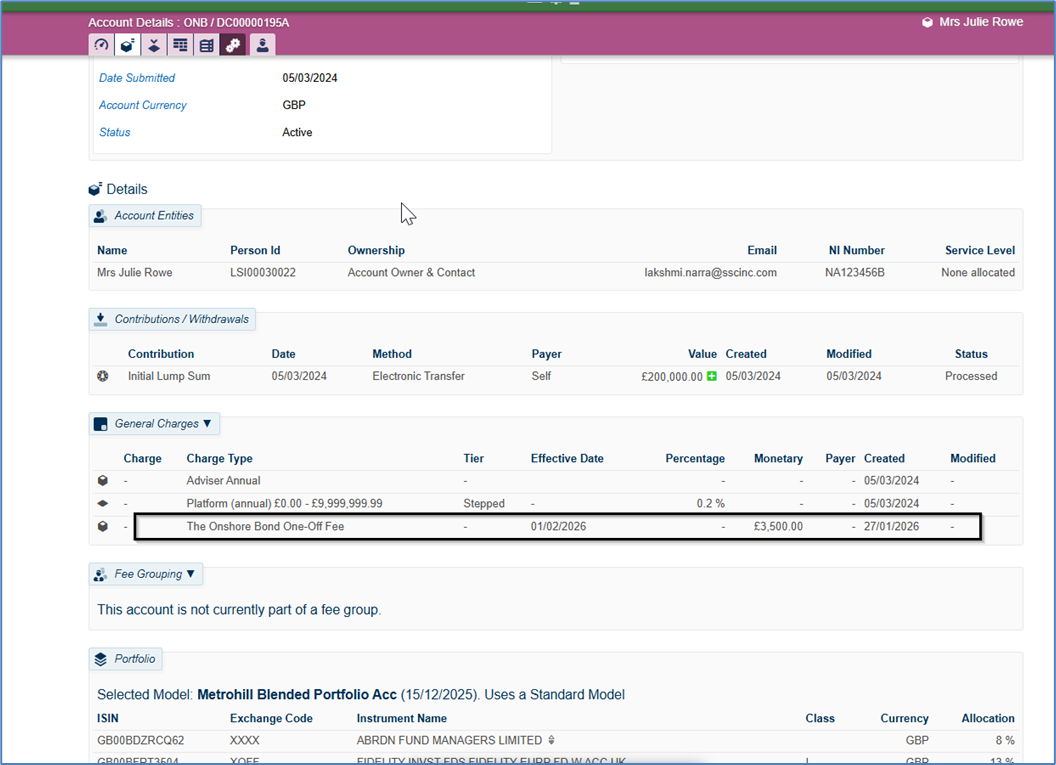Click the £200,000.00 contribution value

(x=671, y=376)
